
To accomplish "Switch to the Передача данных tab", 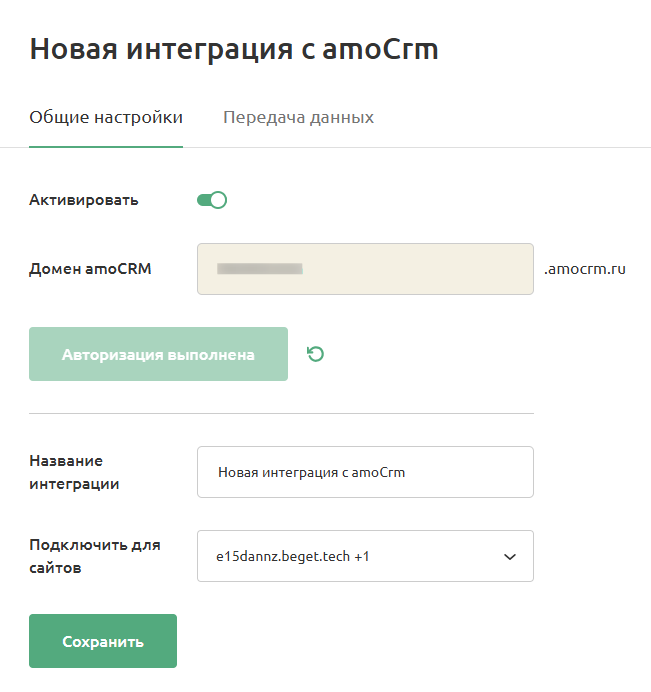I will point(298,118).
